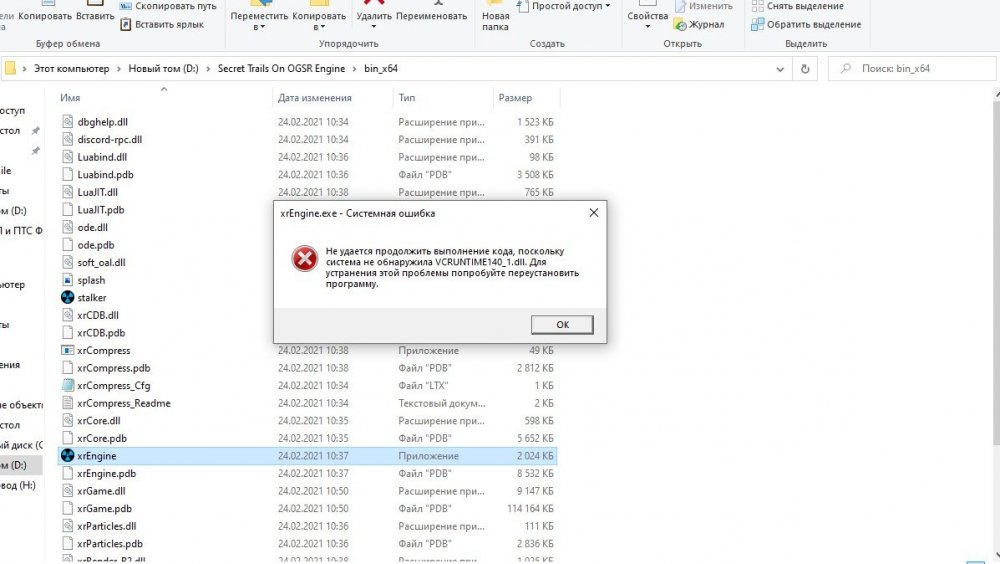Select the xrGame.pdb file icon
The height and width of the screenshot is (564, 1000).
(x=68, y=508)
